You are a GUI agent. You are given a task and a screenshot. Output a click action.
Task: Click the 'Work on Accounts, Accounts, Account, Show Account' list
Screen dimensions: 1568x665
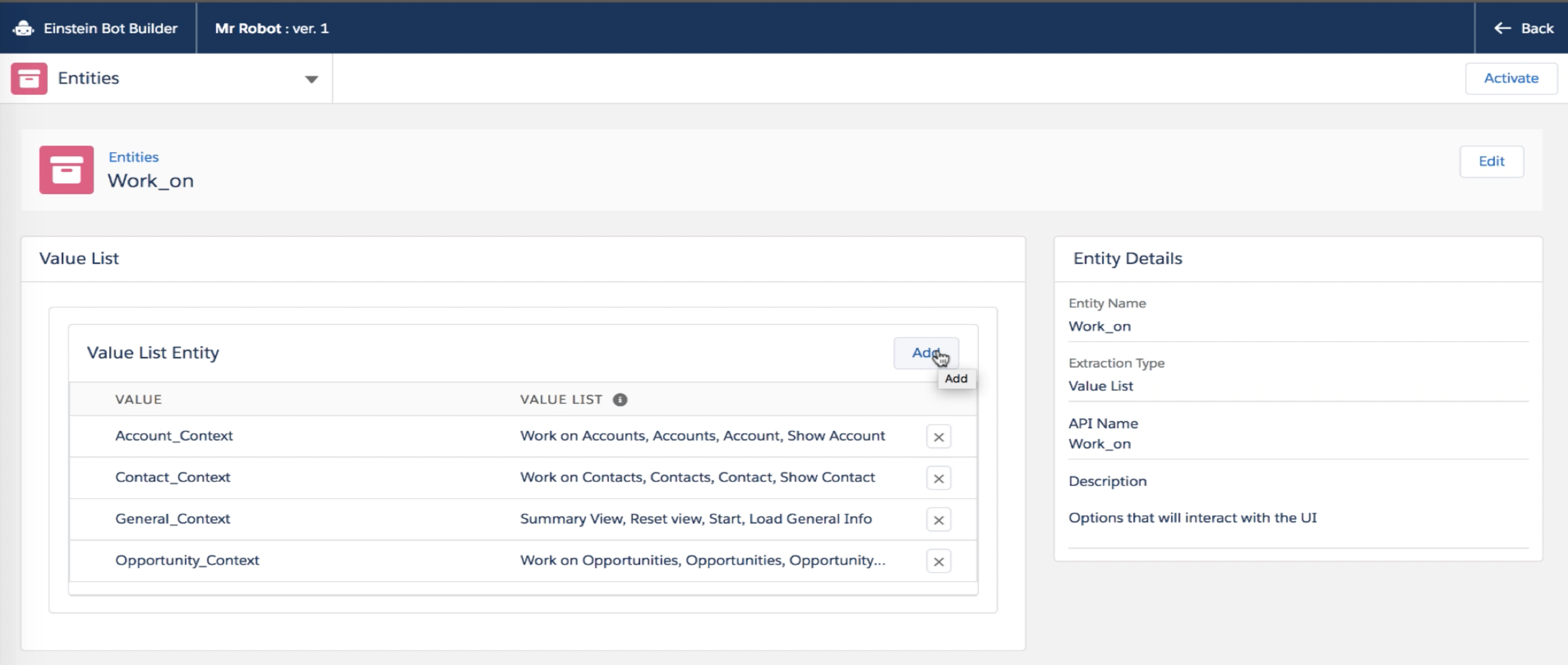(x=702, y=435)
